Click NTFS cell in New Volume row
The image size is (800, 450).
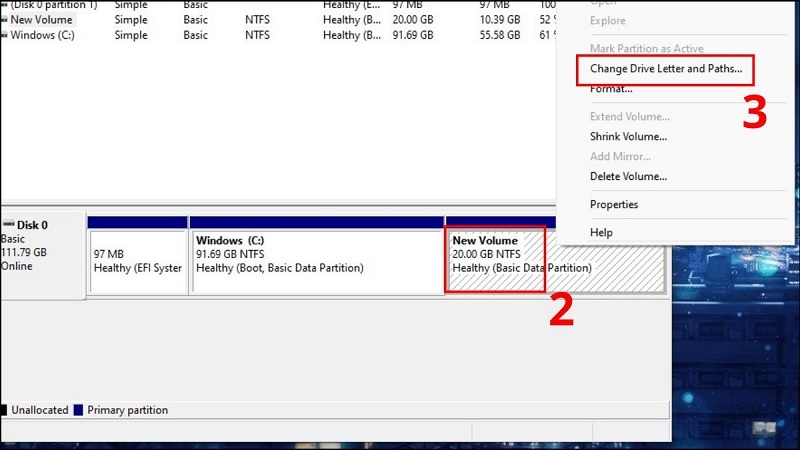(257, 20)
